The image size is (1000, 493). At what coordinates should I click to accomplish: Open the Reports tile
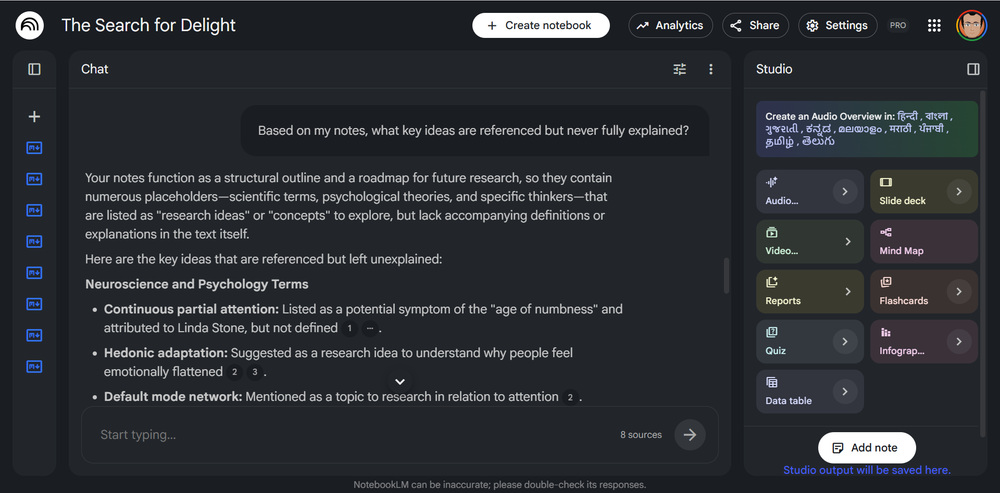tap(810, 291)
